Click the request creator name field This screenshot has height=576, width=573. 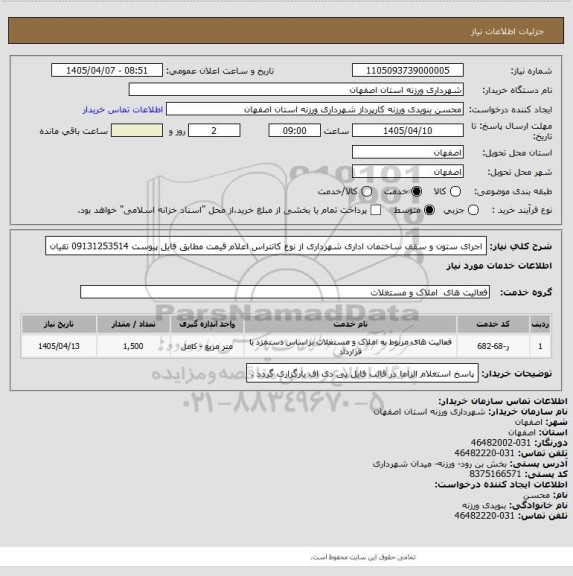click(x=315, y=109)
